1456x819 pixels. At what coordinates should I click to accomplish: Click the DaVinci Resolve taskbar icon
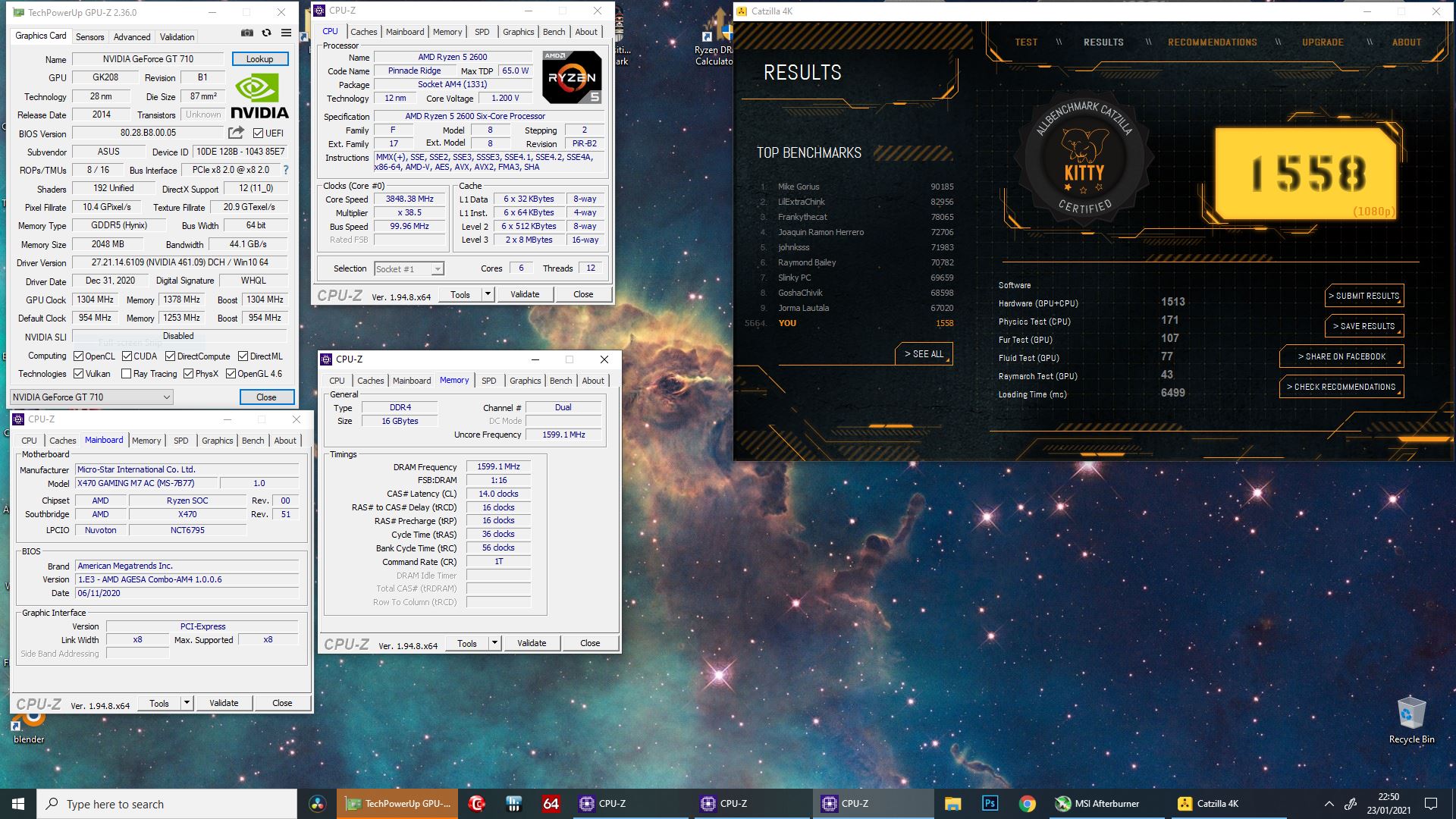tap(318, 804)
